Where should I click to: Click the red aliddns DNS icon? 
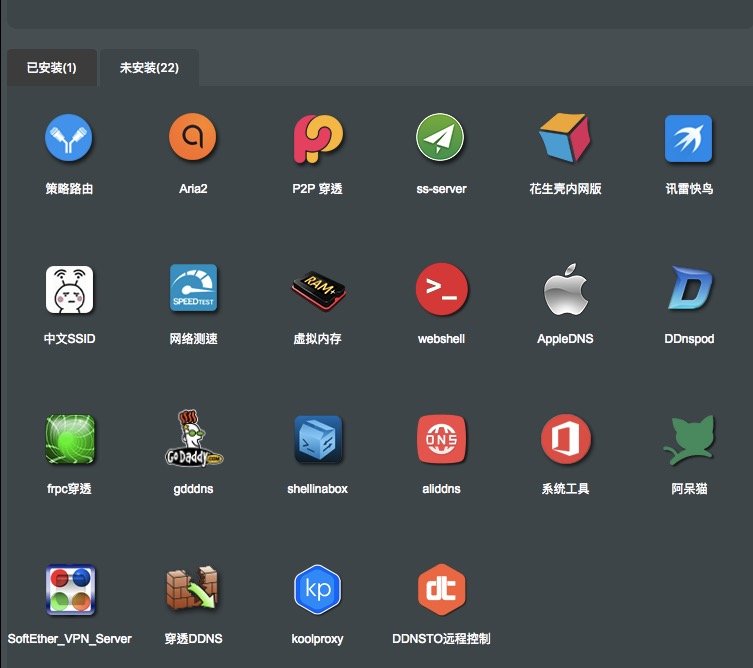pyautogui.click(x=441, y=439)
